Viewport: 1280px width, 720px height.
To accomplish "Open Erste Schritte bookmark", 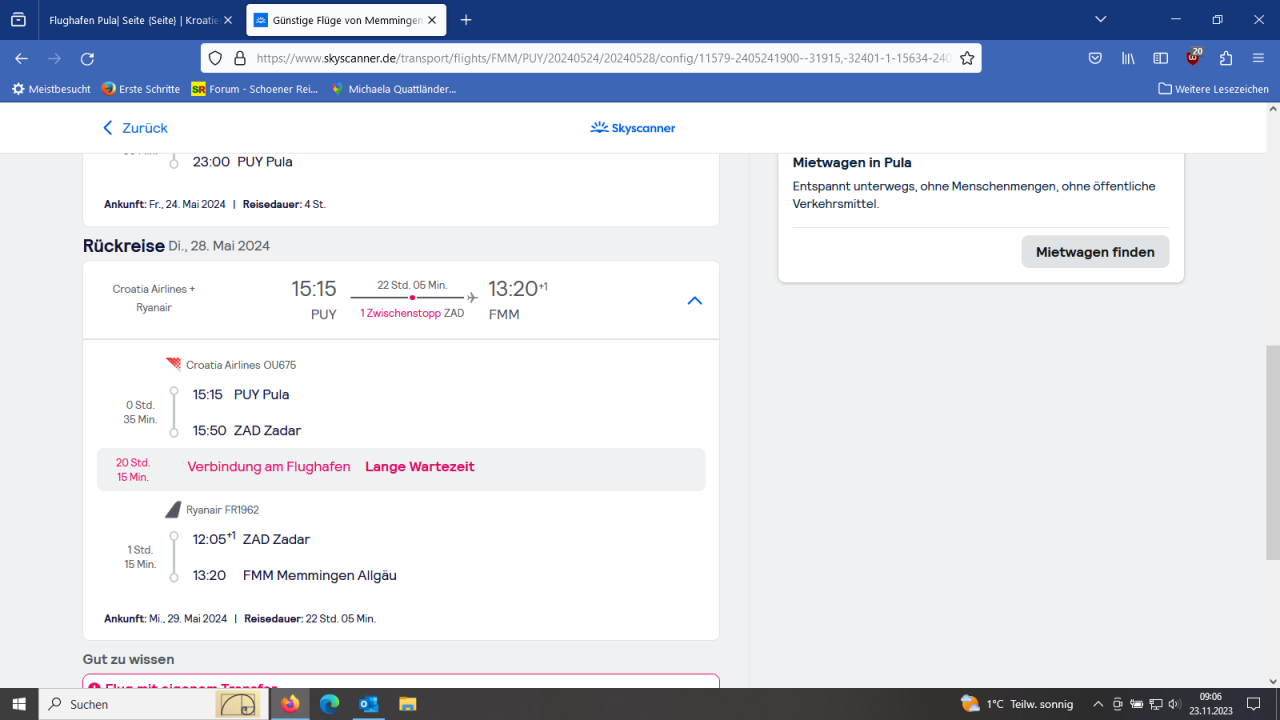I will (141, 89).
